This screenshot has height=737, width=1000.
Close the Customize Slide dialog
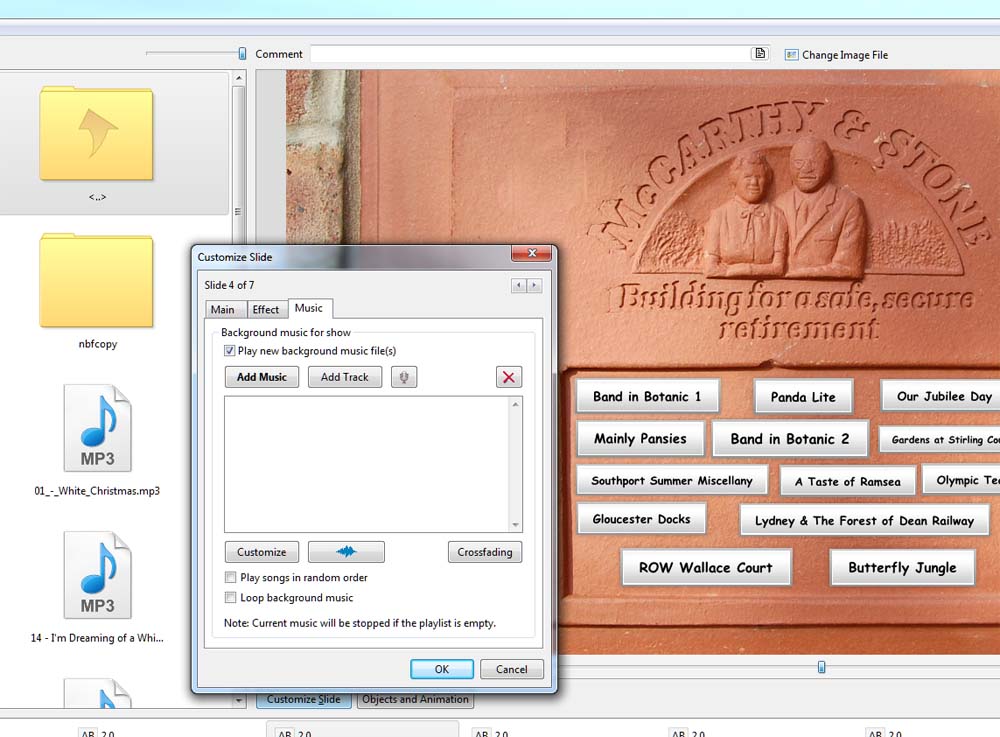tap(531, 253)
